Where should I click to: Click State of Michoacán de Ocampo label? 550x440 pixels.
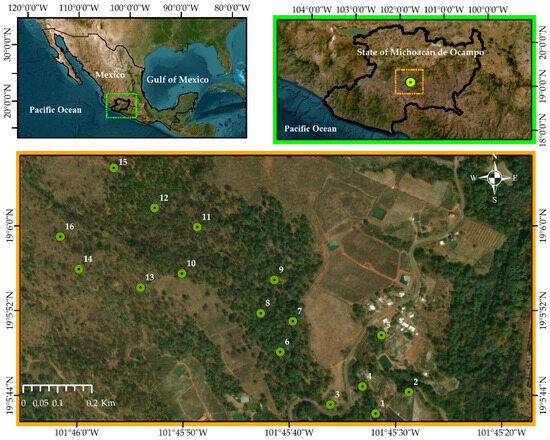click(420, 52)
